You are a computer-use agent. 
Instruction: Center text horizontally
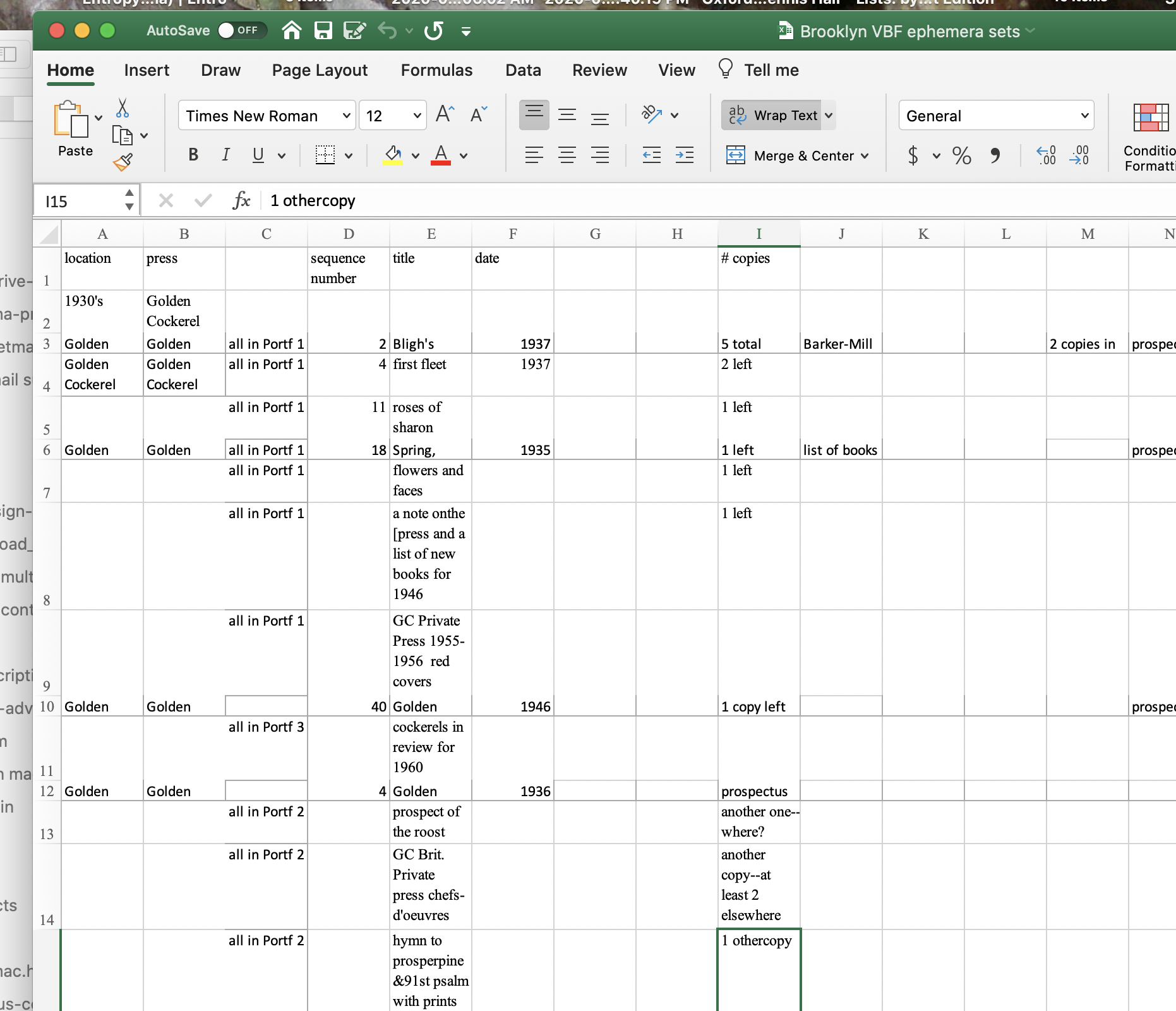tap(567, 155)
